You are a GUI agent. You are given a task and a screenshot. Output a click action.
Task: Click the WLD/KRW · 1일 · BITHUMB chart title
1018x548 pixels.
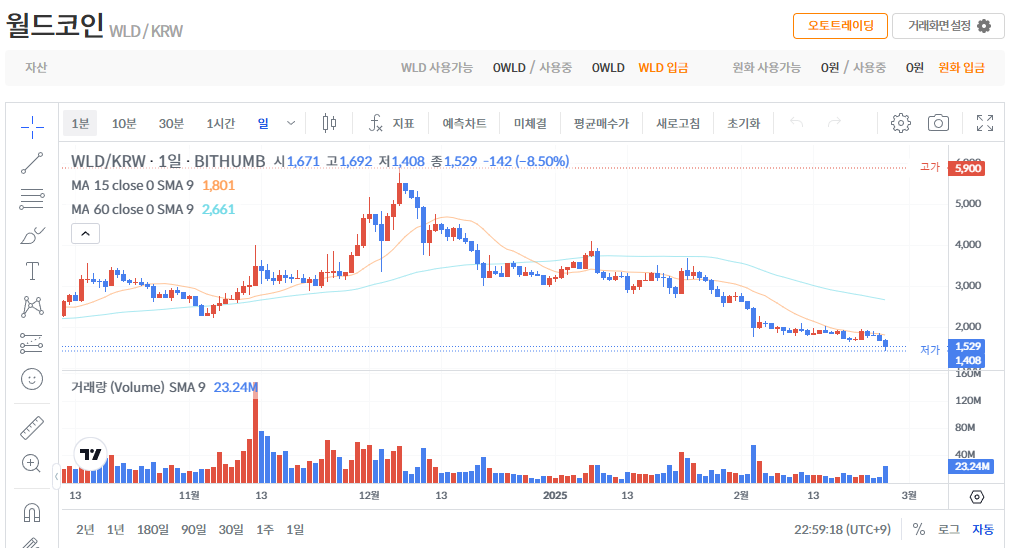click(168, 161)
